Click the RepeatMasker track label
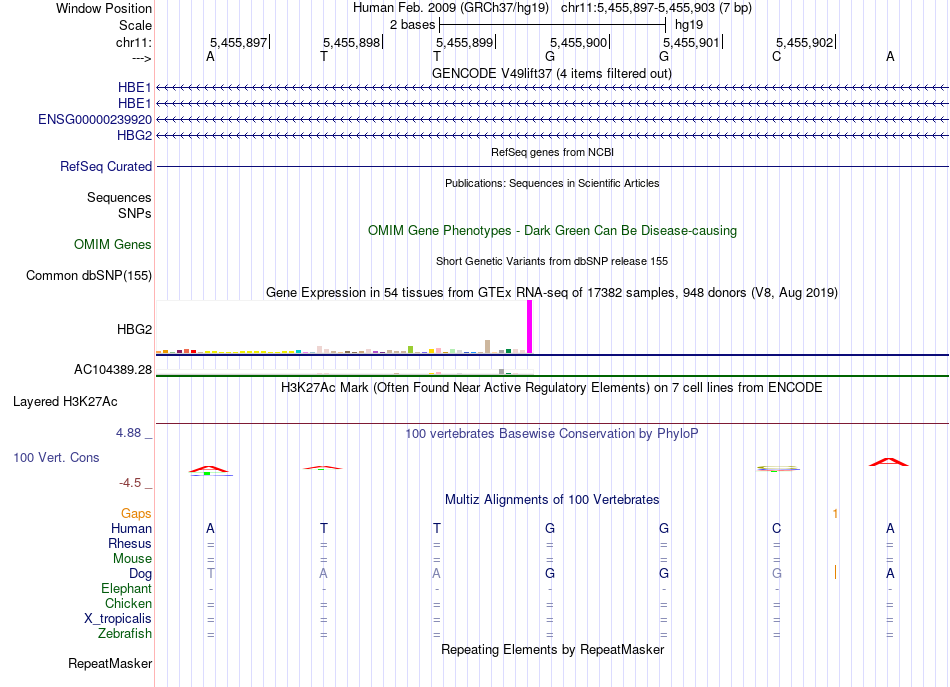The image size is (950, 687). tap(110, 663)
